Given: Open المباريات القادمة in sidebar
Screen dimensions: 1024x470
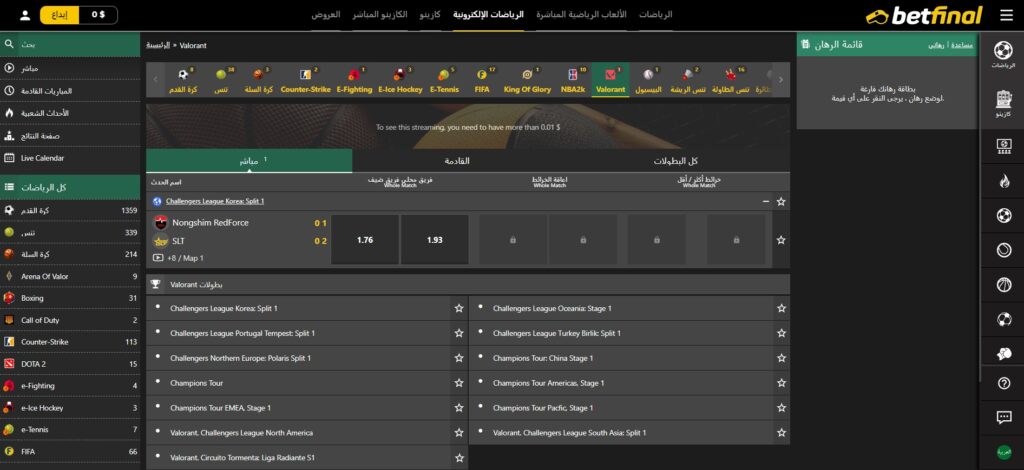Looking at the screenshot, I should tap(71, 91).
